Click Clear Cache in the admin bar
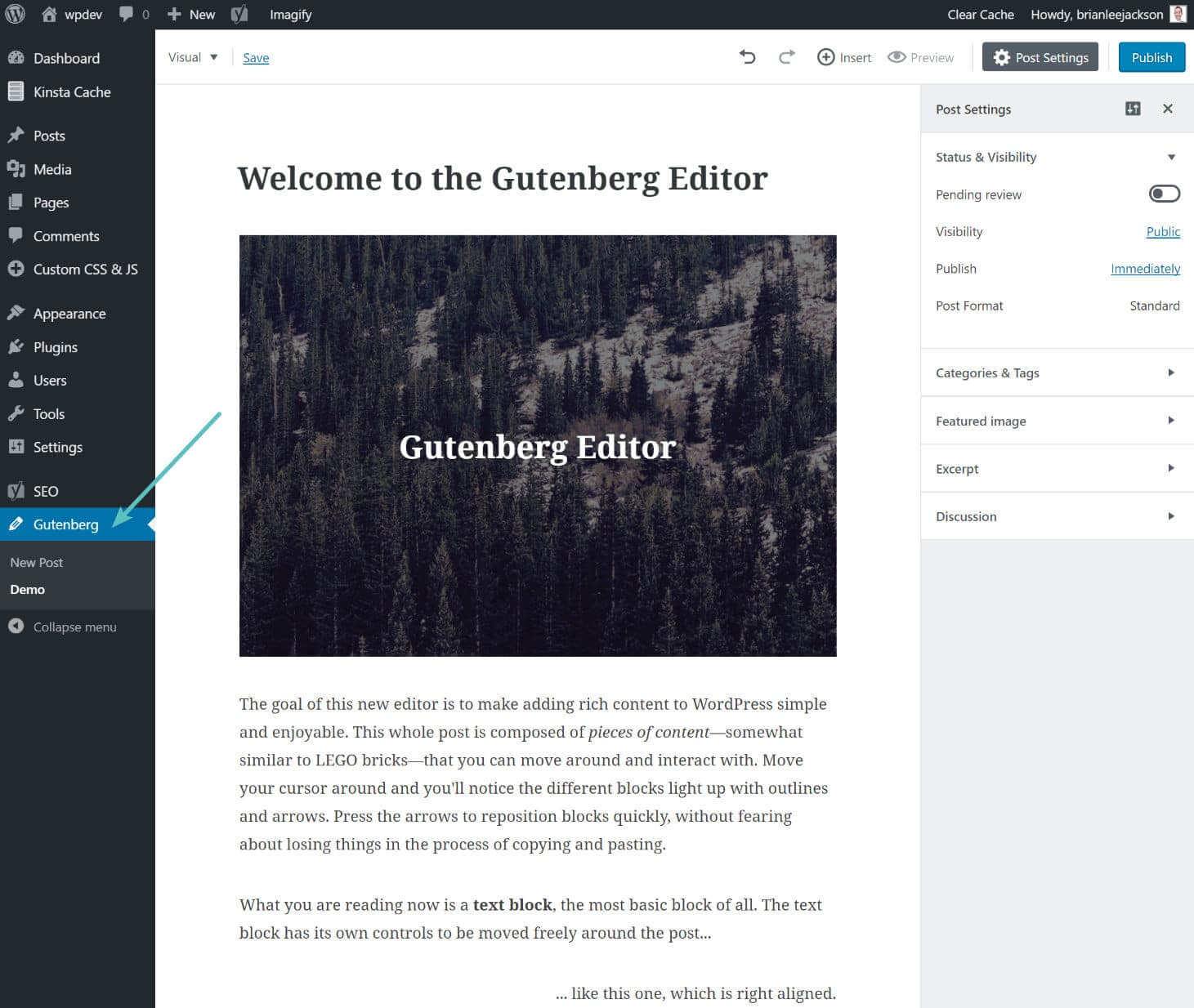1194x1008 pixels. click(980, 14)
